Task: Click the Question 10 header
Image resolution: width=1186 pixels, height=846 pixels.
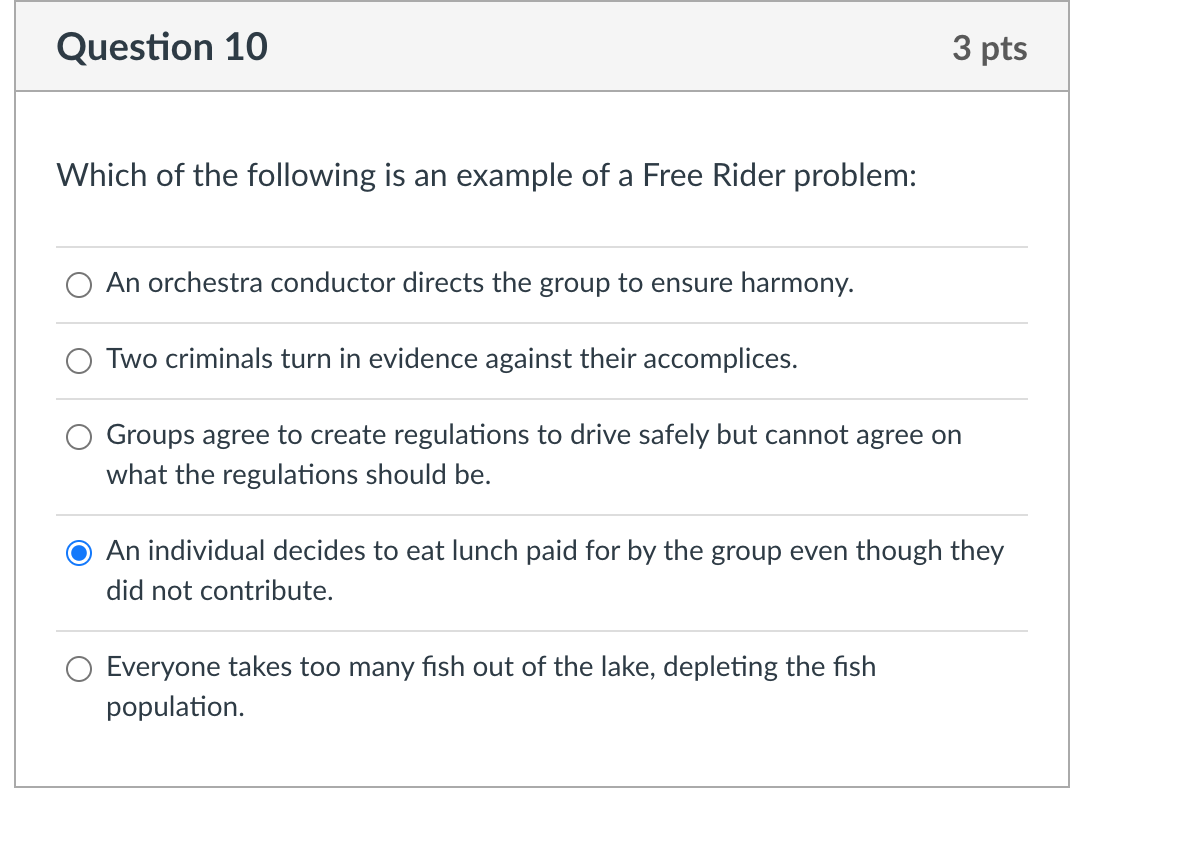Action: pyautogui.click(x=161, y=46)
